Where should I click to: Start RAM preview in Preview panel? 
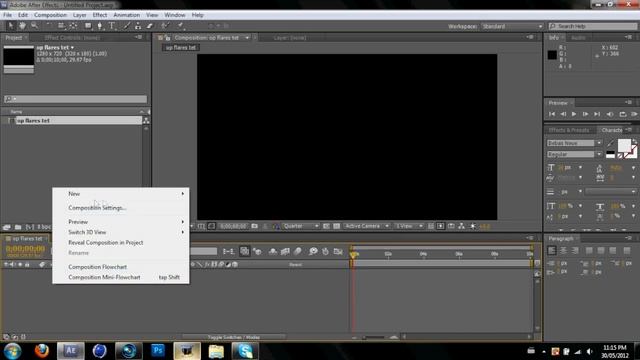(634, 114)
